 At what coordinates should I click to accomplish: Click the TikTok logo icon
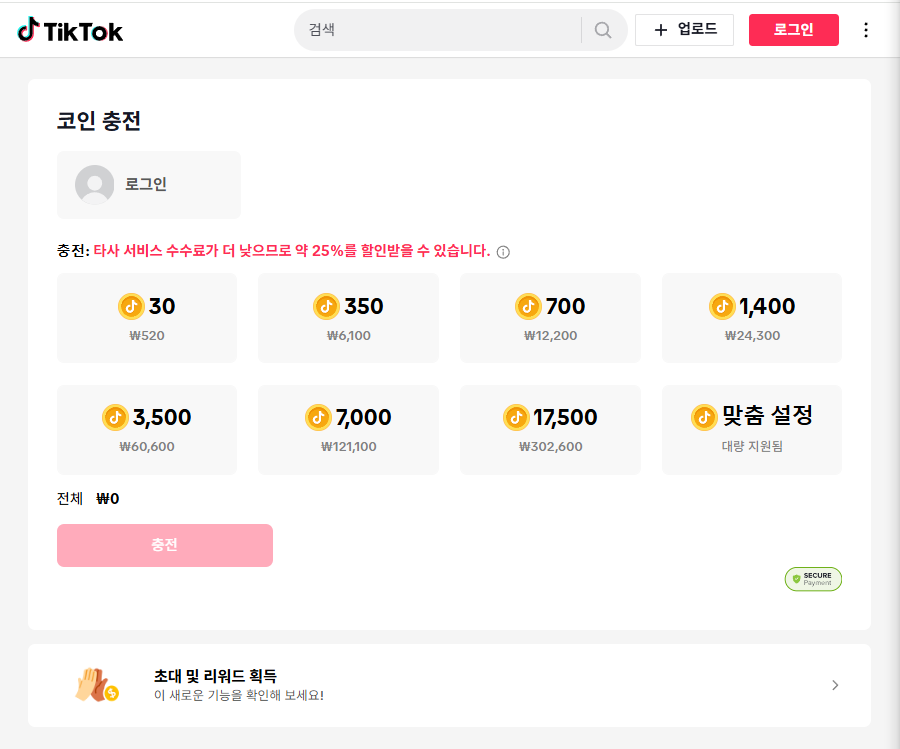28,30
